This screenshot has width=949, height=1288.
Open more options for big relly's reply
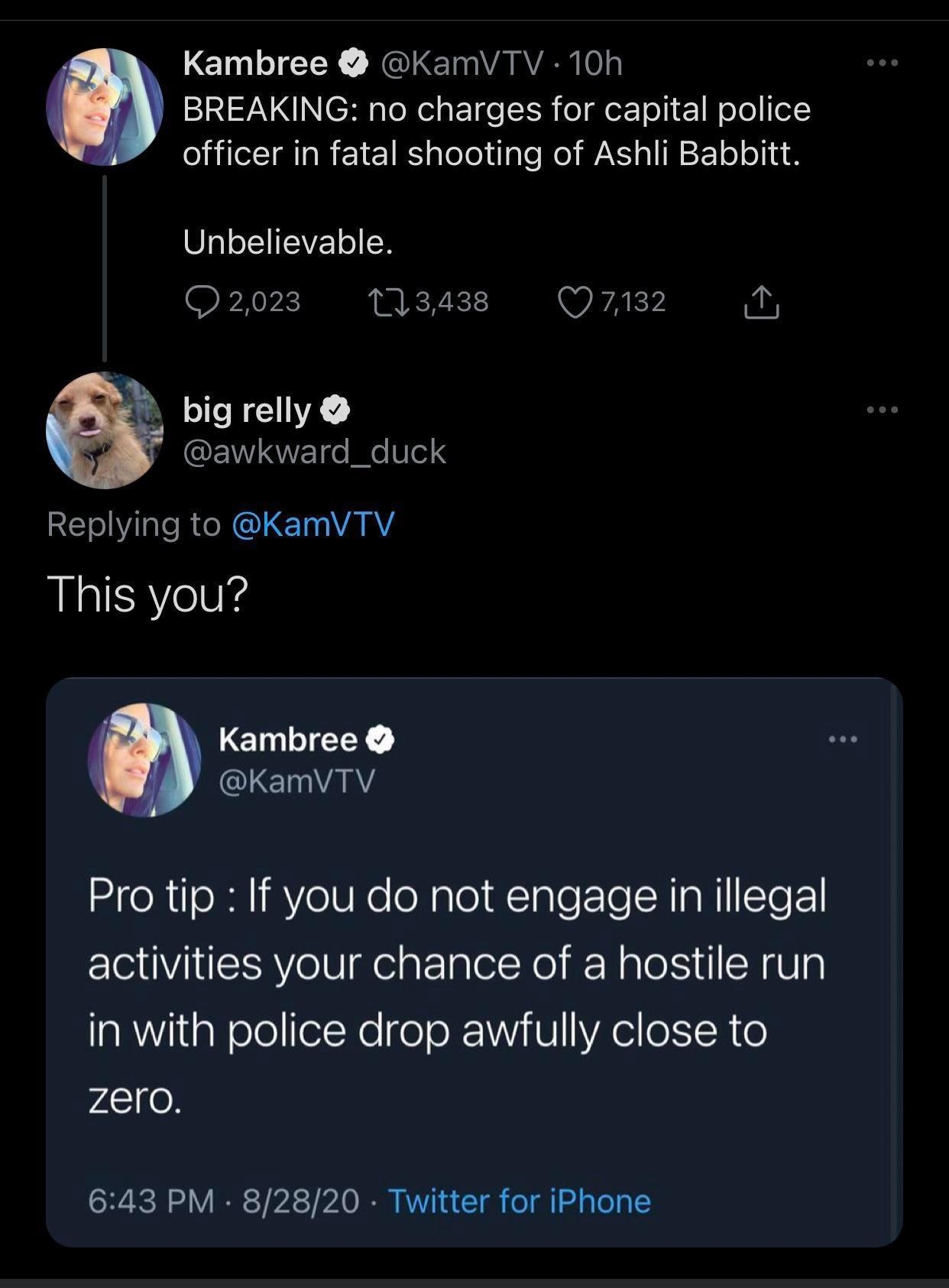click(x=883, y=410)
